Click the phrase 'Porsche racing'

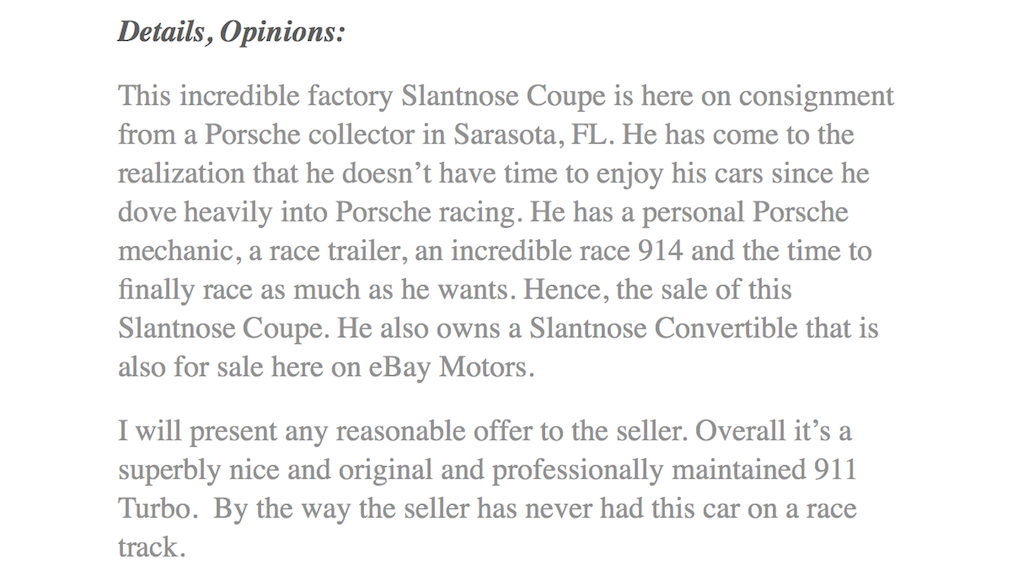tap(425, 212)
